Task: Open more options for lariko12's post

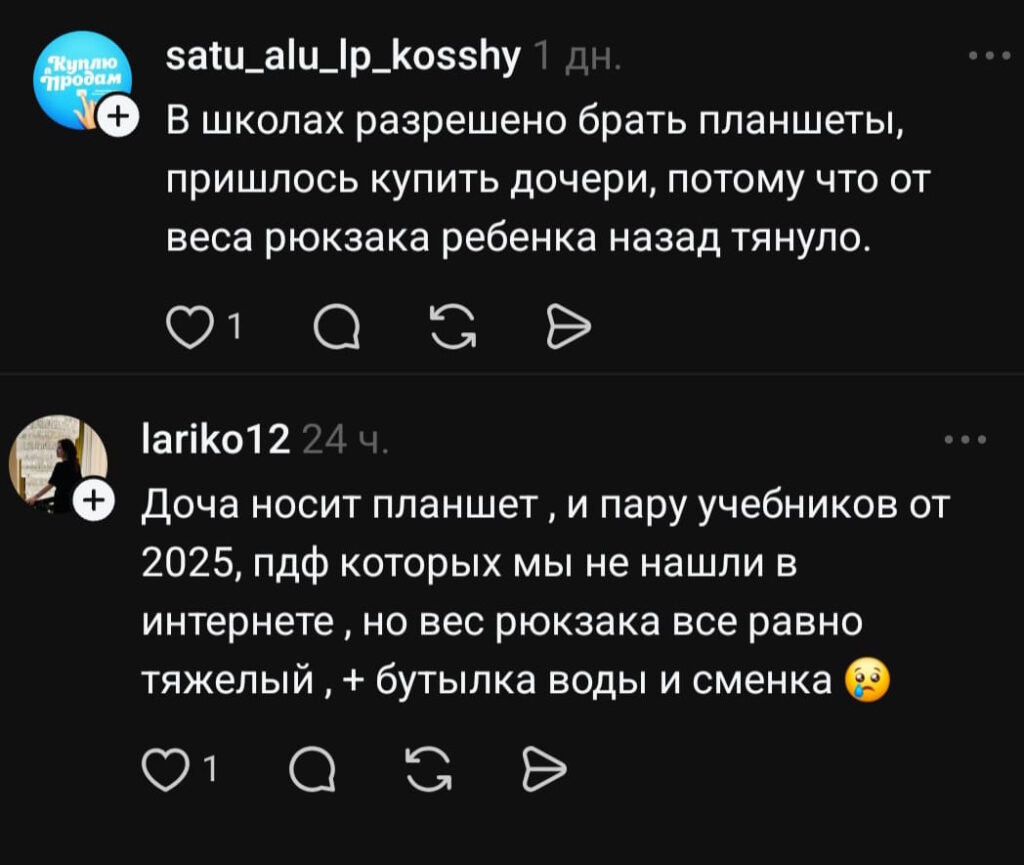Action: [x=966, y=439]
